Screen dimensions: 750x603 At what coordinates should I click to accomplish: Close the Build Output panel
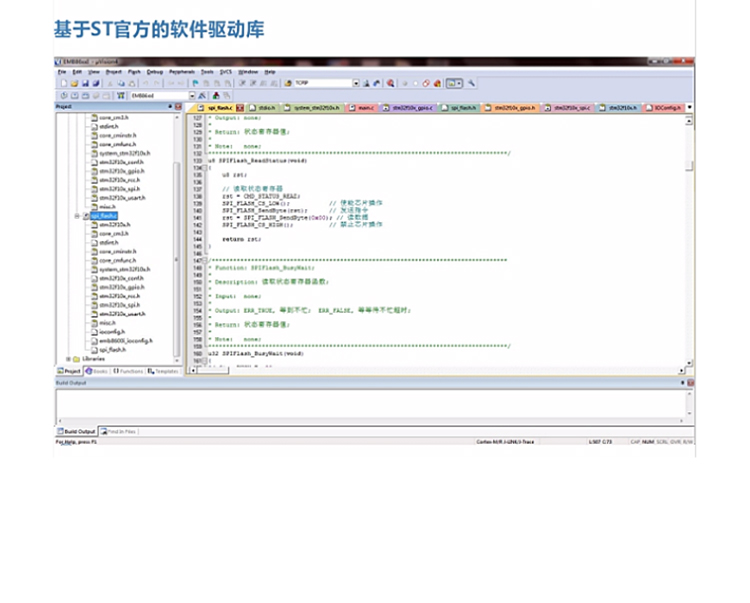(690, 383)
